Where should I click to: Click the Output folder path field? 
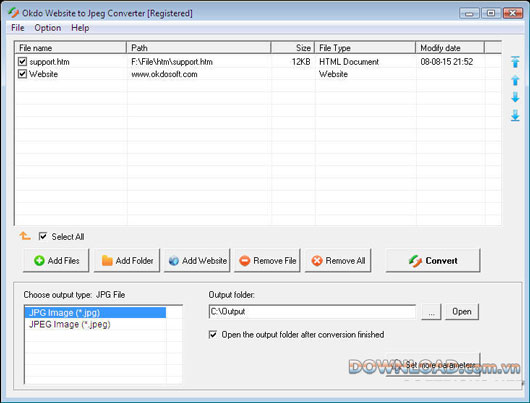pyautogui.click(x=312, y=311)
